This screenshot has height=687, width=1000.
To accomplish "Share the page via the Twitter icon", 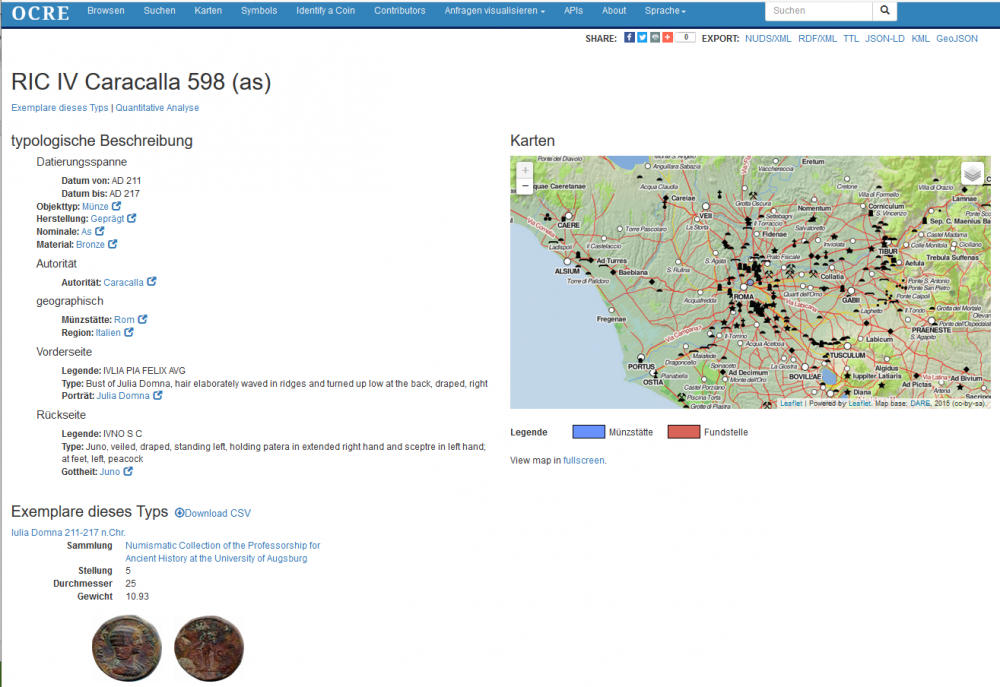I will click(x=642, y=38).
